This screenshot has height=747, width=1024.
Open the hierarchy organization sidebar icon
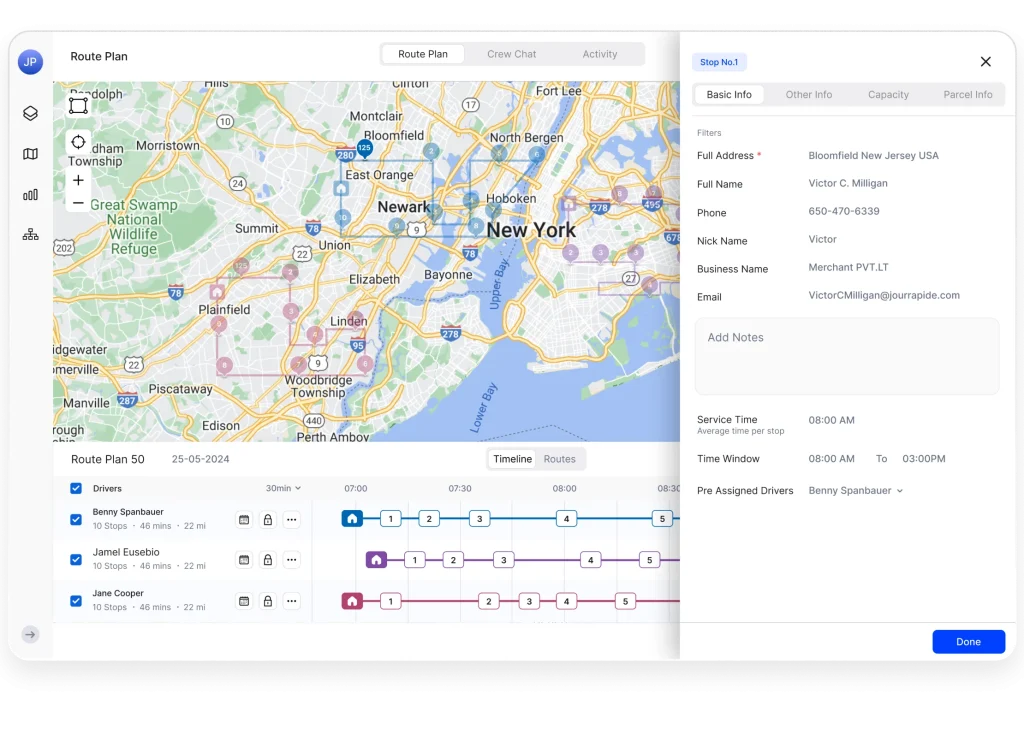pyautogui.click(x=30, y=234)
